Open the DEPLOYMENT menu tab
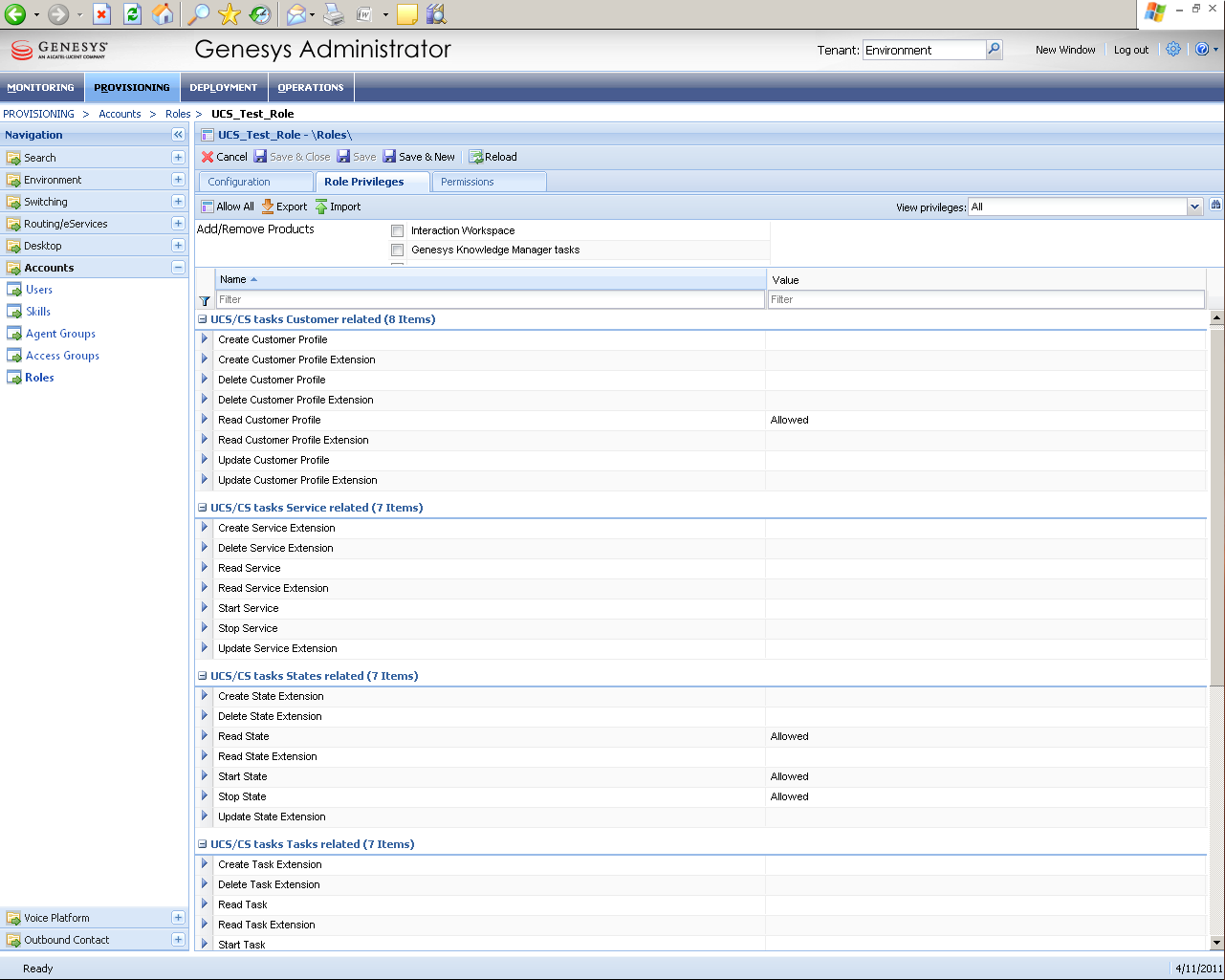 tap(223, 88)
